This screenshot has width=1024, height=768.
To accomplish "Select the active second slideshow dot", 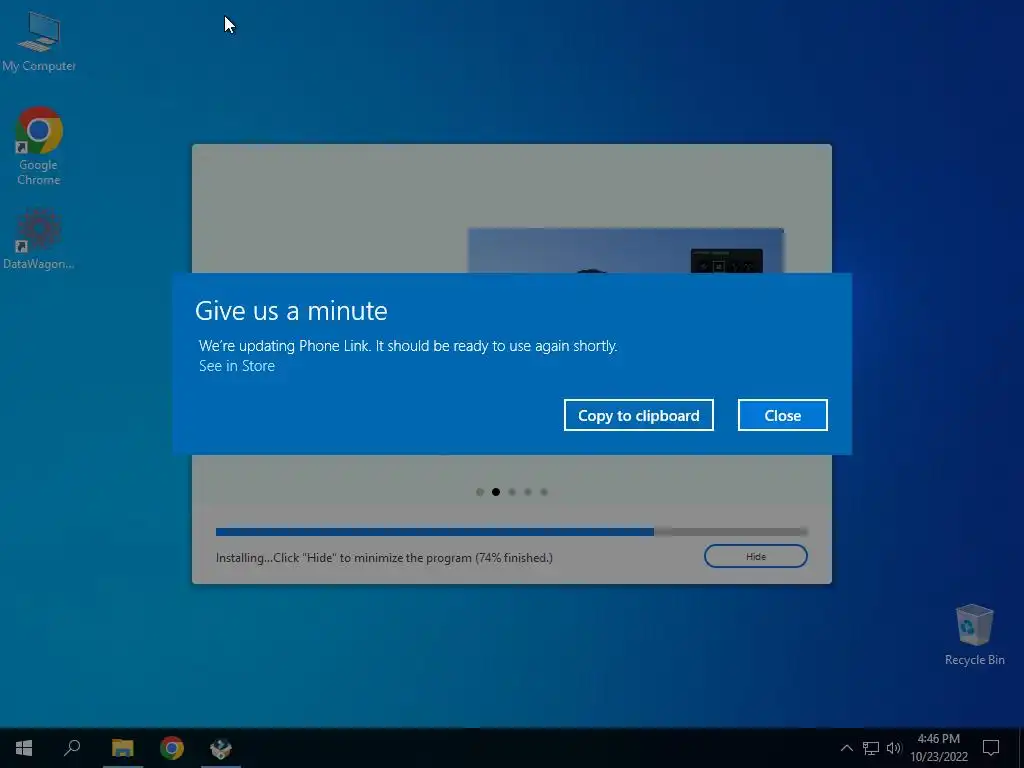I will click(x=496, y=492).
